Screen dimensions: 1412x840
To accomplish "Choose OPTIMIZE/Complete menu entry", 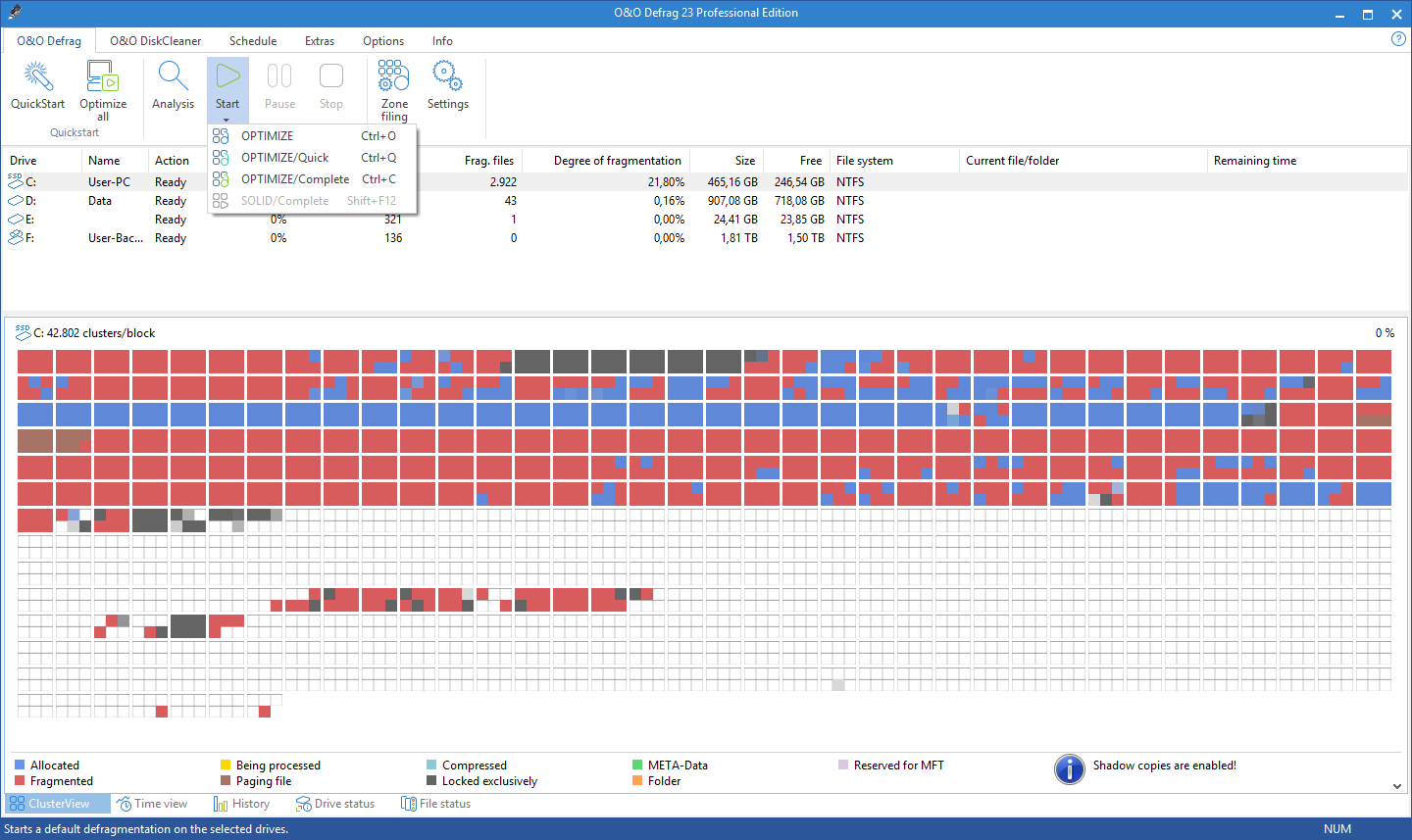I will (x=313, y=179).
